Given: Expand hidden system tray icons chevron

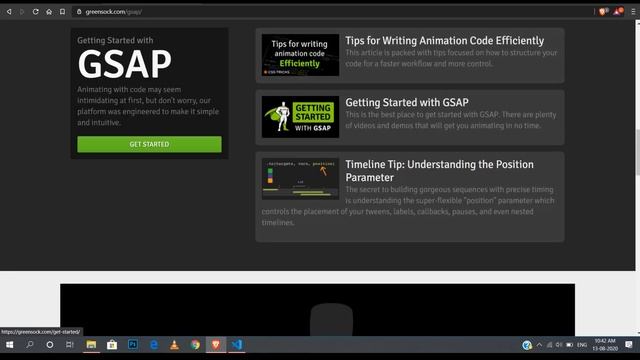Looking at the screenshot, I should pyautogui.click(x=539, y=345).
